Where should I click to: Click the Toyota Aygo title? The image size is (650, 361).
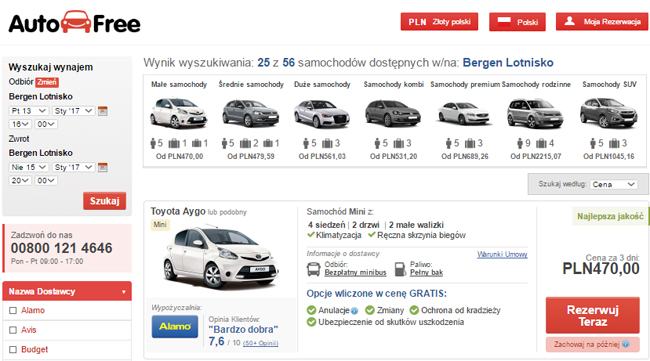178,211
